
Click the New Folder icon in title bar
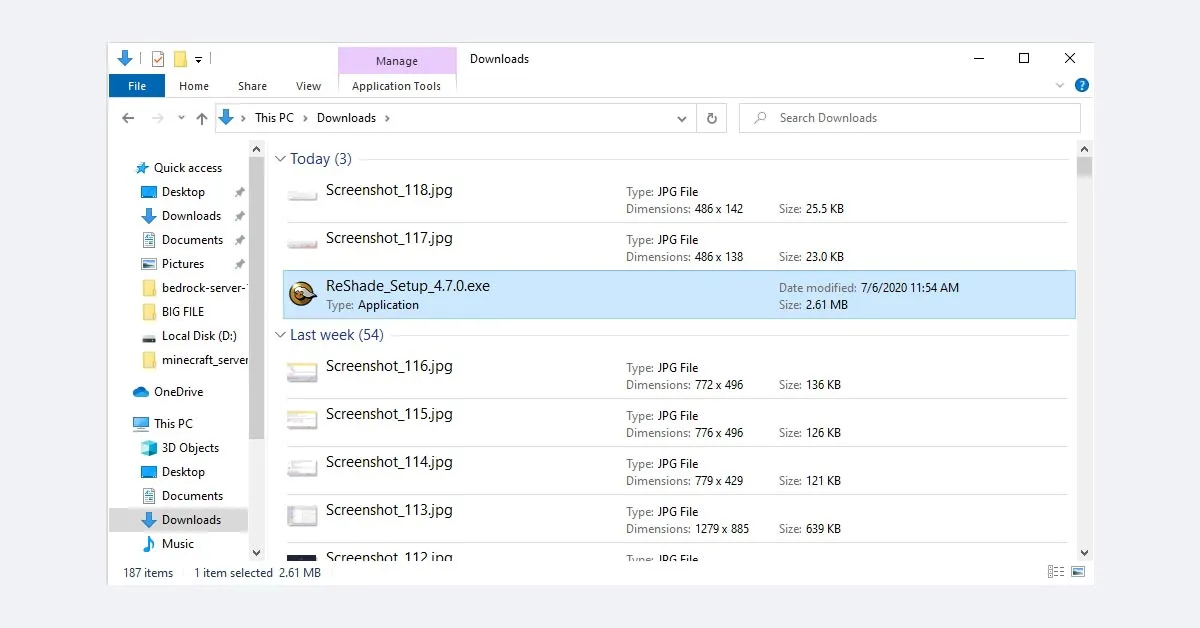tap(180, 59)
